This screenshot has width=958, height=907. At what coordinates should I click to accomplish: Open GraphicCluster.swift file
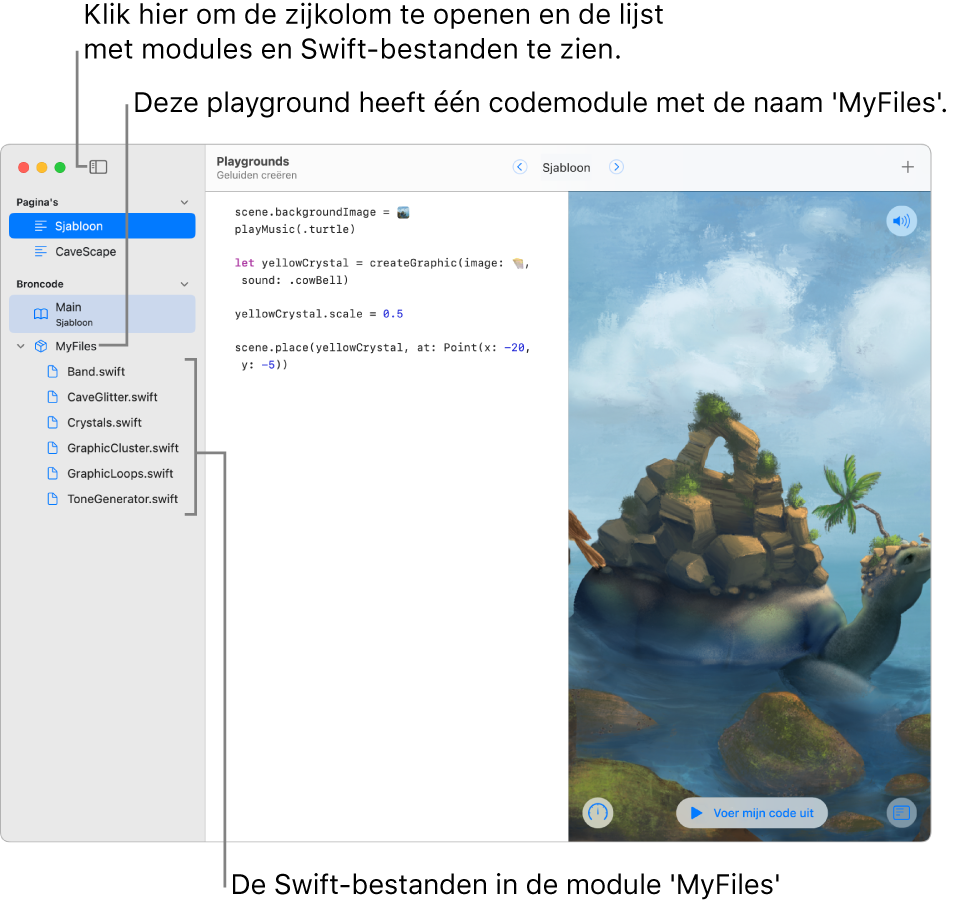[x=123, y=448]
